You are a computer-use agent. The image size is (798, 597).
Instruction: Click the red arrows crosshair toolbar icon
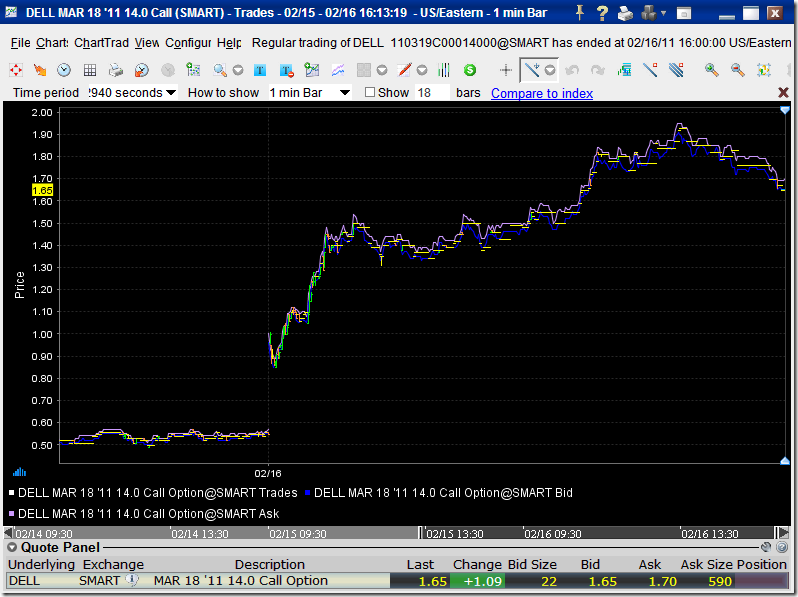pyautogui.click(x=16, y=70)
